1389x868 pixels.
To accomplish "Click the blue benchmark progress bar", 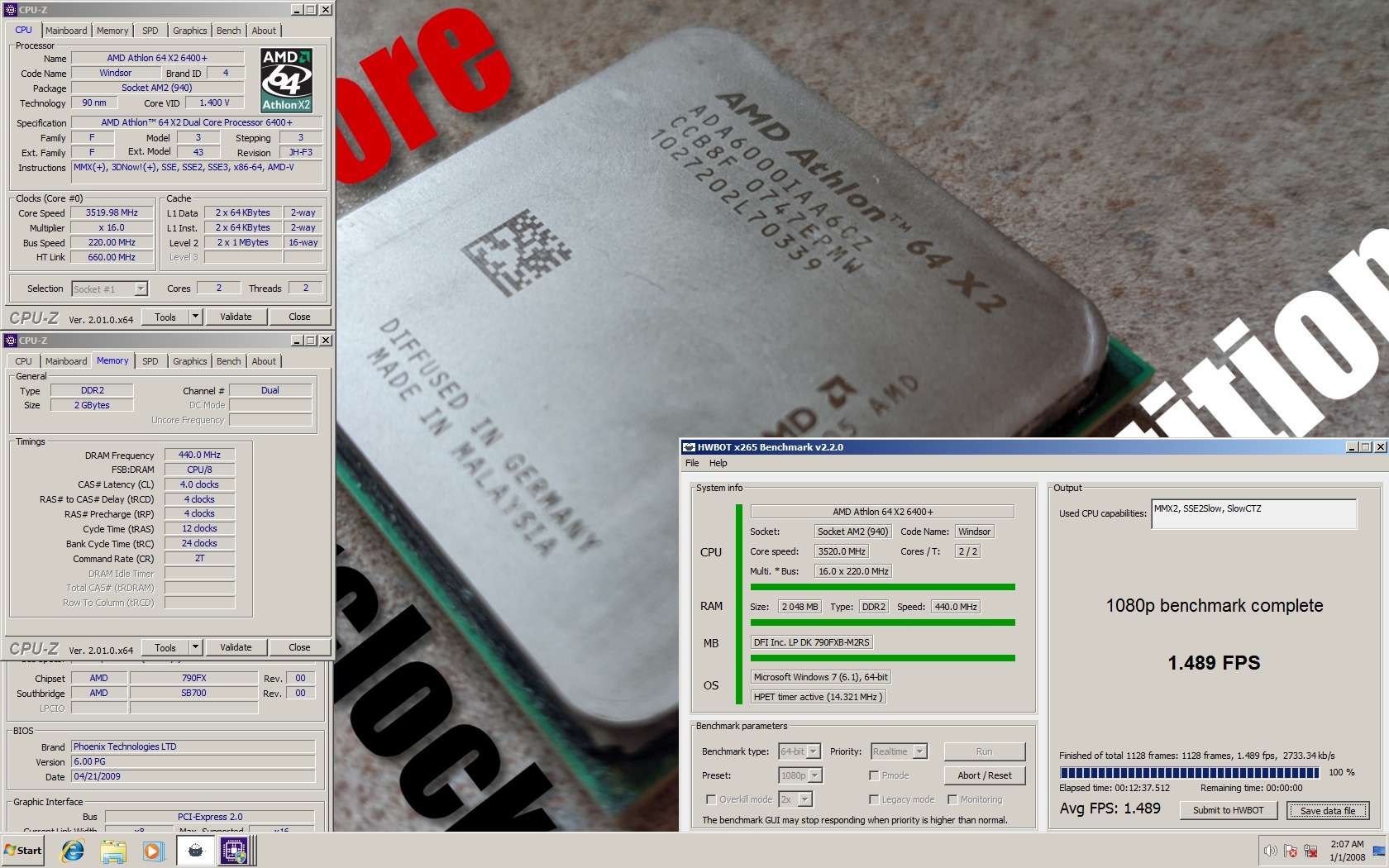I will coord(1189,773).
